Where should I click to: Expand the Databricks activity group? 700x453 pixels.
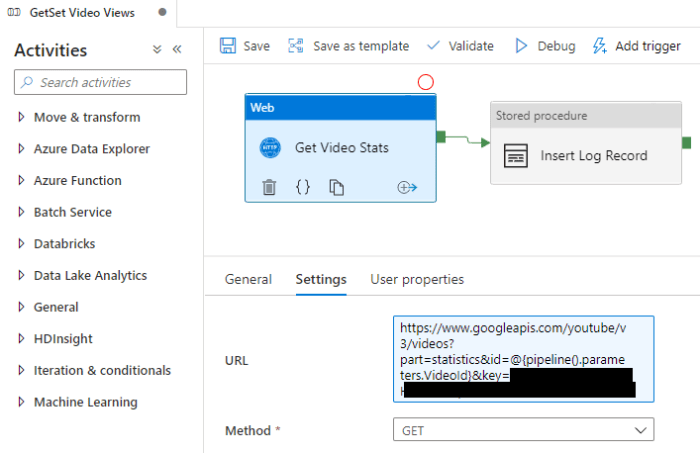point(22,244)
